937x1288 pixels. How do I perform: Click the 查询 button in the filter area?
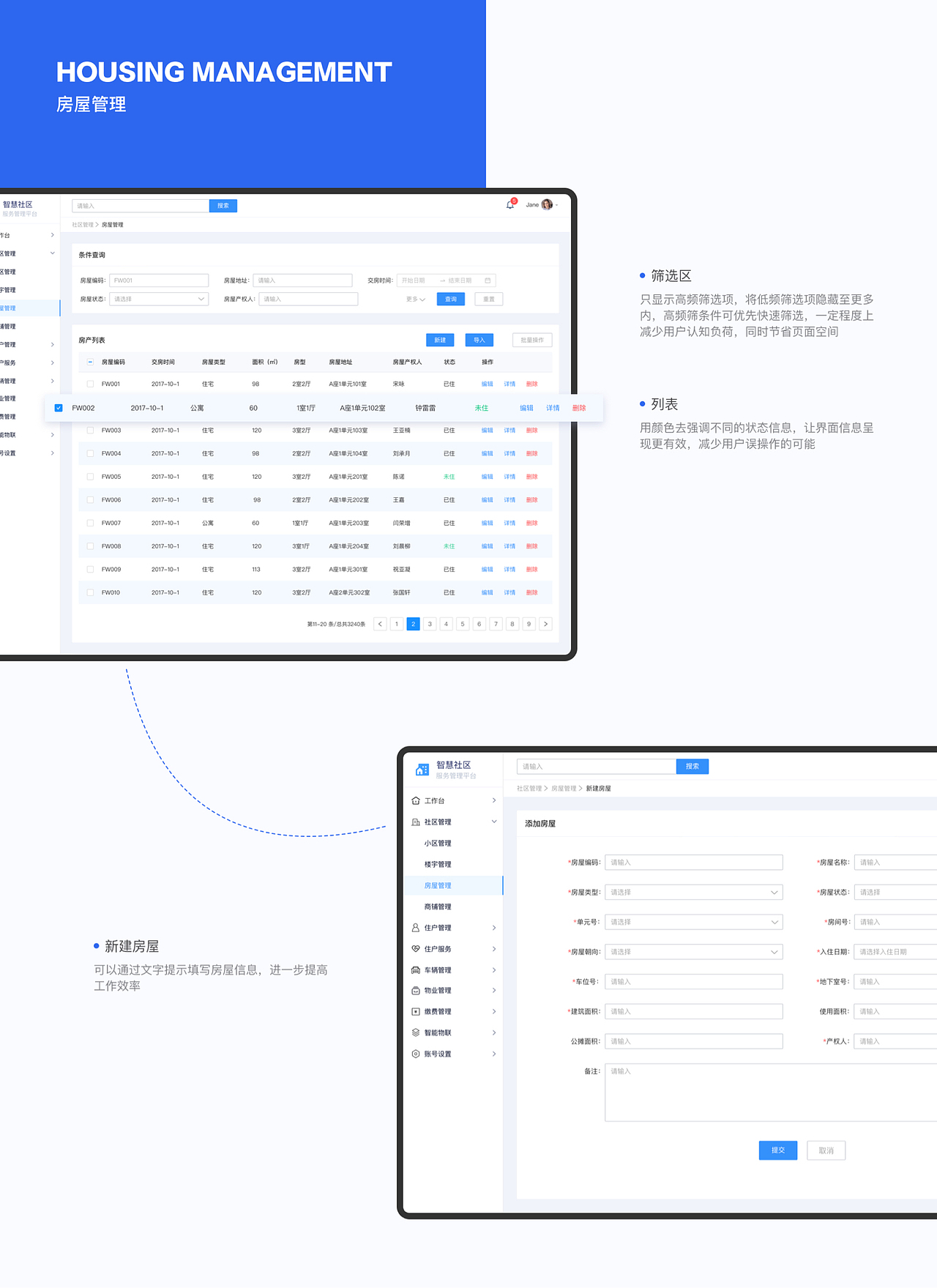451,299
